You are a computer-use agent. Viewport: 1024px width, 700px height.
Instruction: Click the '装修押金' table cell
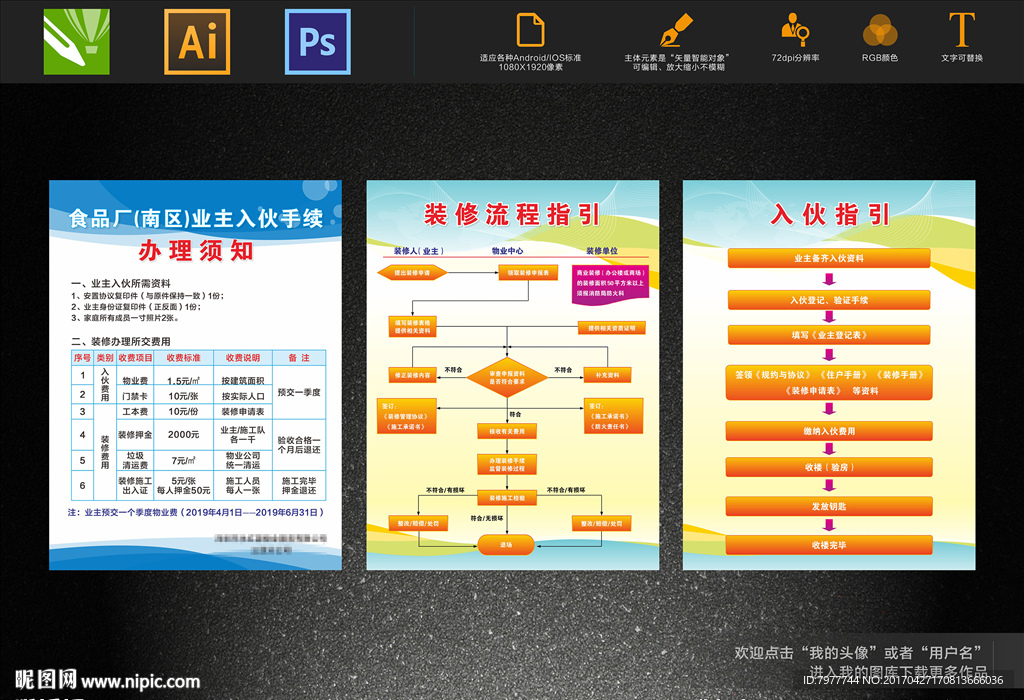pyautogui.click(x=135, y=435)
